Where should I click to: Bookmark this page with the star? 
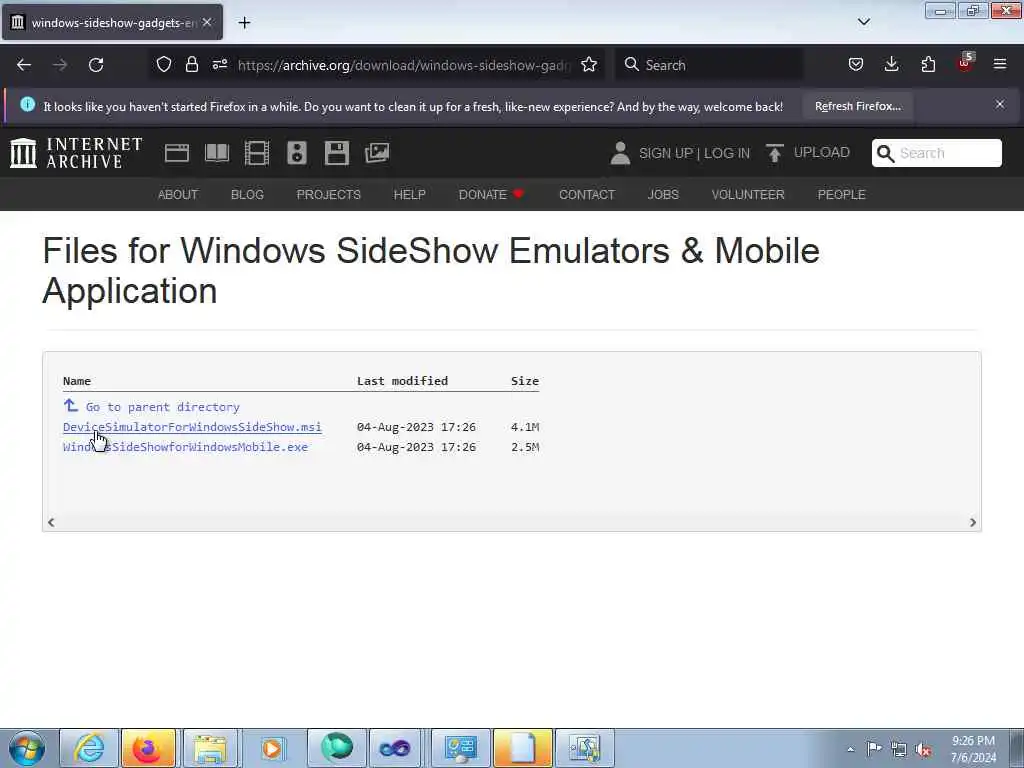coord(589,64)
